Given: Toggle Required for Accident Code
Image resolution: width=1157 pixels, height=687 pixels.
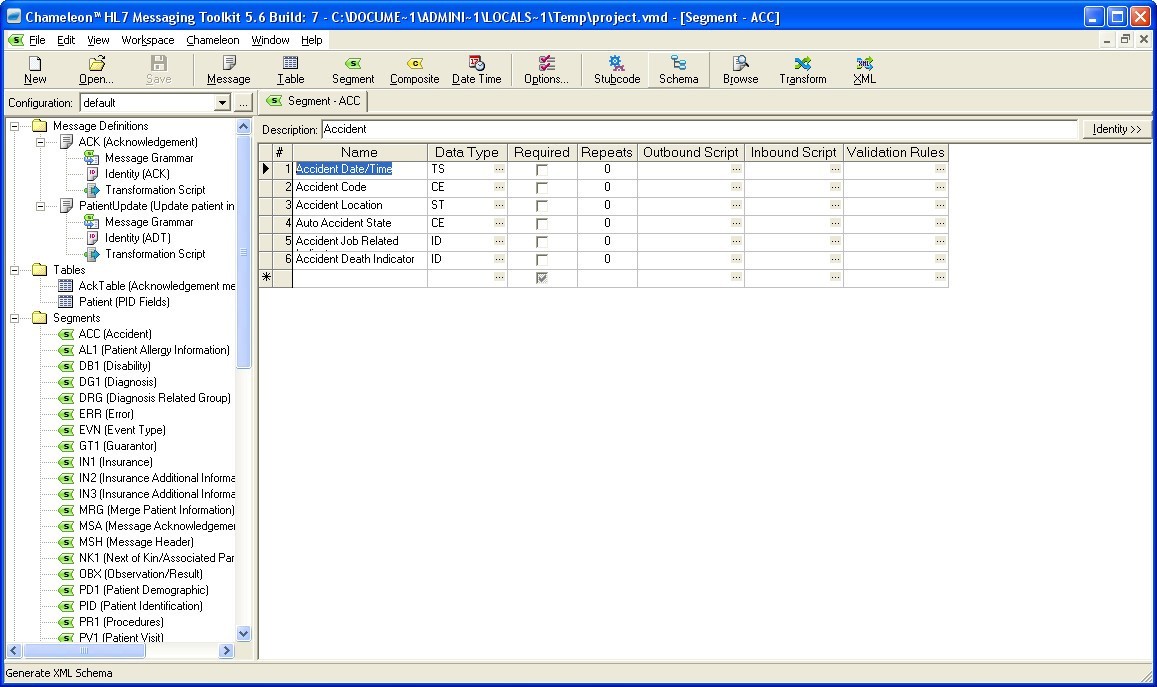Looking at the screenshot, I should (x=542, y=188).
